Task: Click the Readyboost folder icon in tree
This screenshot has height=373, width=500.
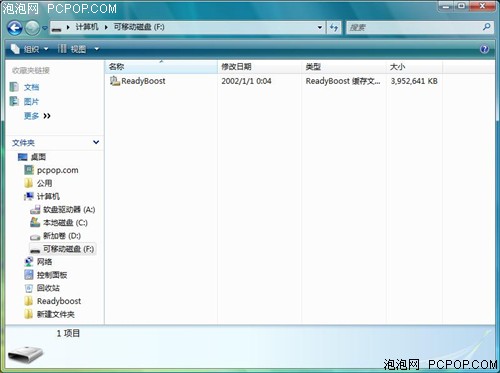Action: click(x=29, y=301)
